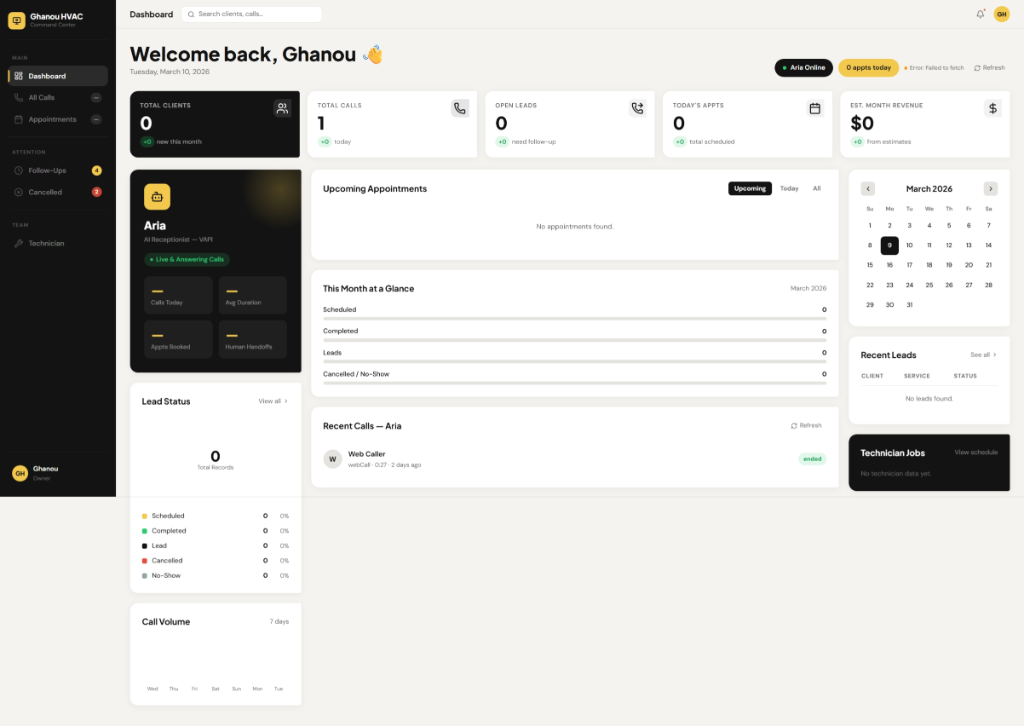The image size is (1024, 726).
Task: Click the Ghanou HVAC logo icon
Action: 16,19
